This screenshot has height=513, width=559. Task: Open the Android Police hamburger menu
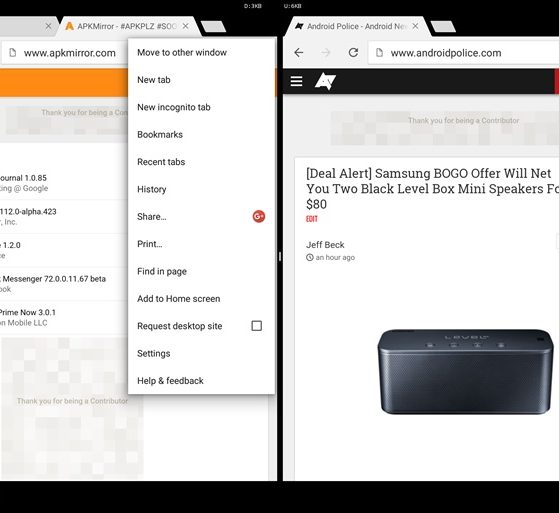[x=296, y=81]
